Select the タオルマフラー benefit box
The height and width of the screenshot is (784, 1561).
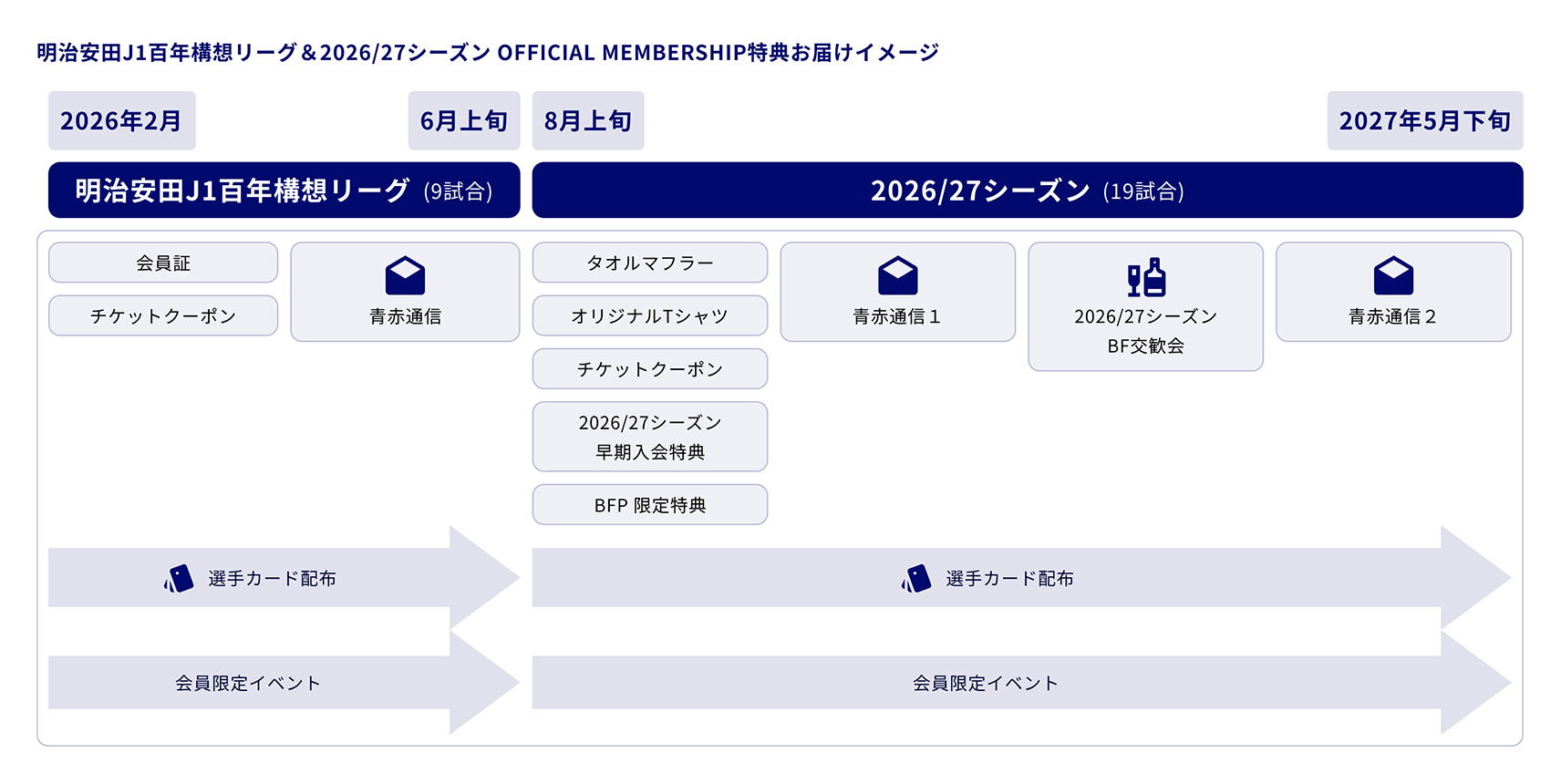[x=649, y=263]
